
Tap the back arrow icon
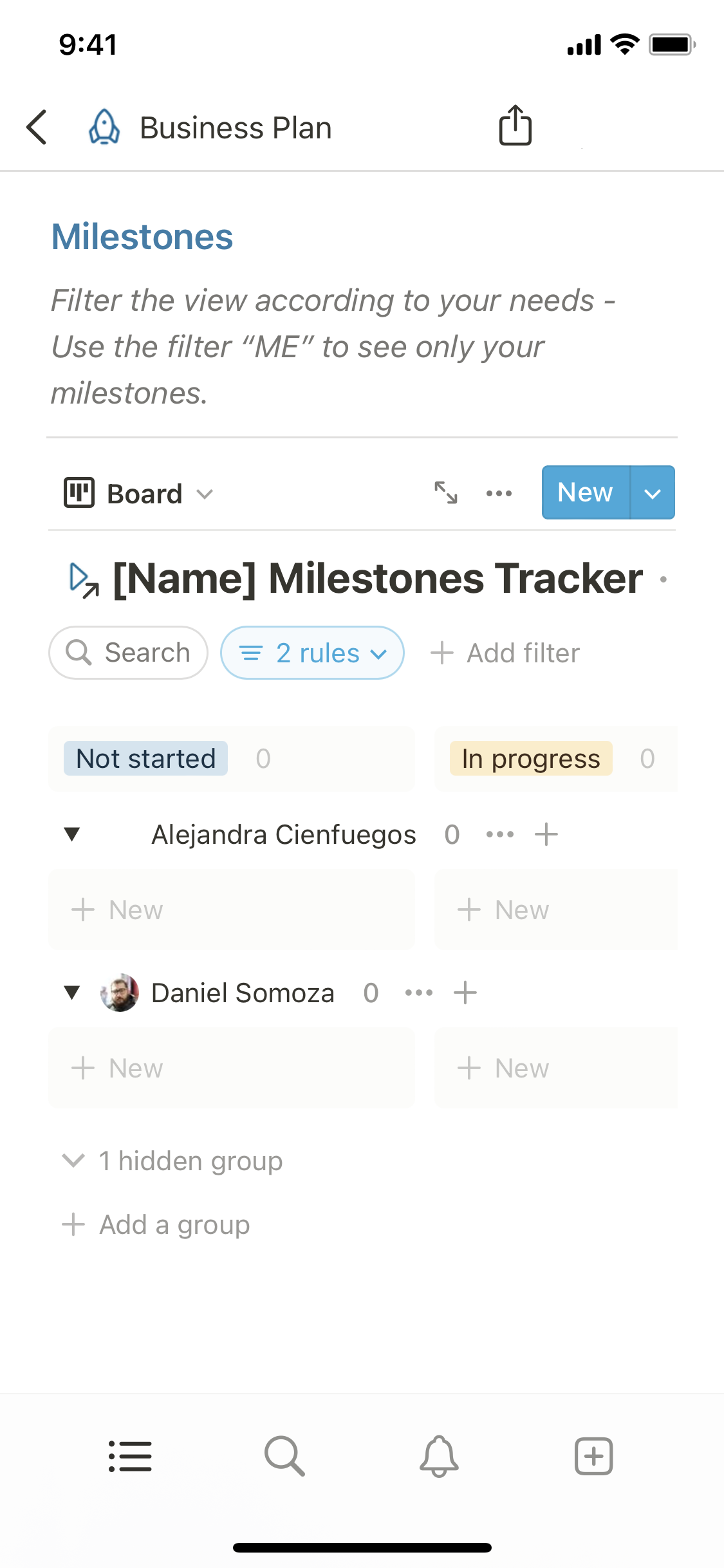pyautogui.click(x=37, y=127)
